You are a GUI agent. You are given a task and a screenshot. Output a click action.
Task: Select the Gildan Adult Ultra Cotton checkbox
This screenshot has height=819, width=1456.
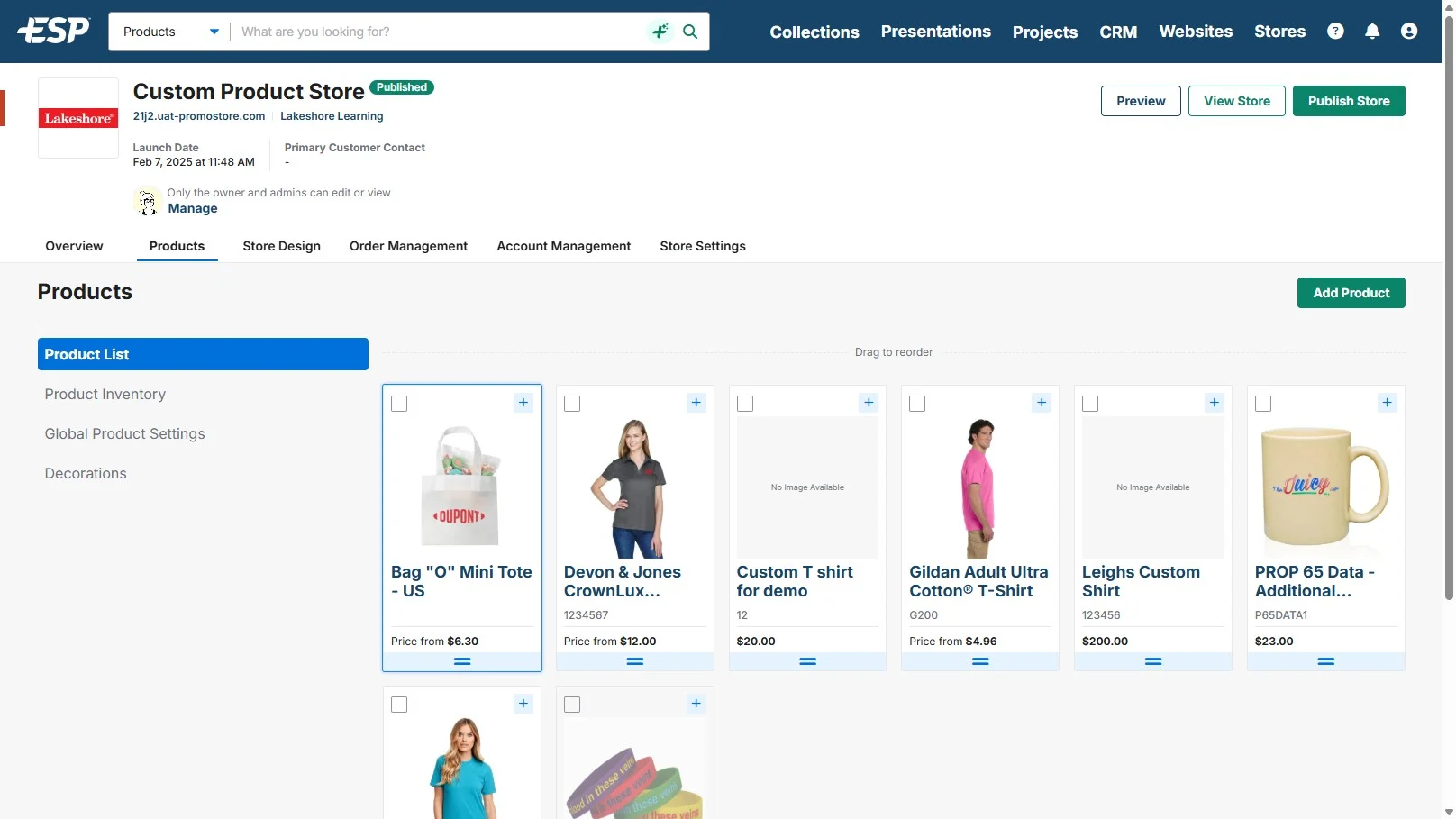(x=917, y=404)
